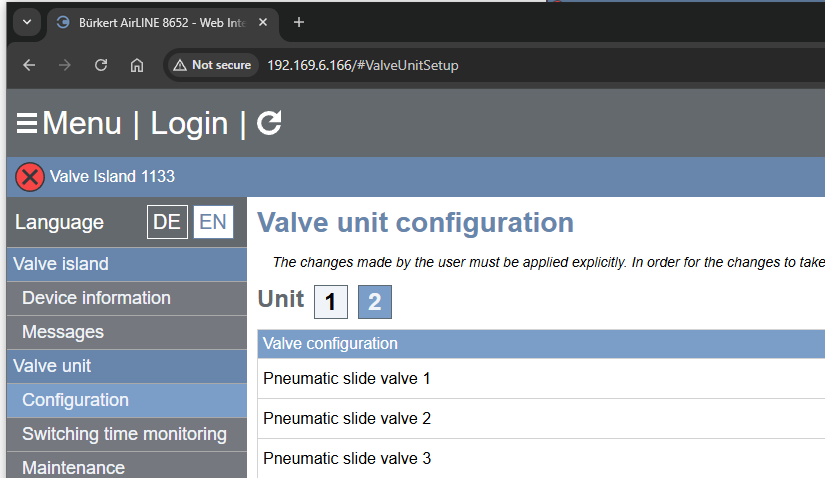
Task: Select Unit 2
Action: tap(375, 302)
